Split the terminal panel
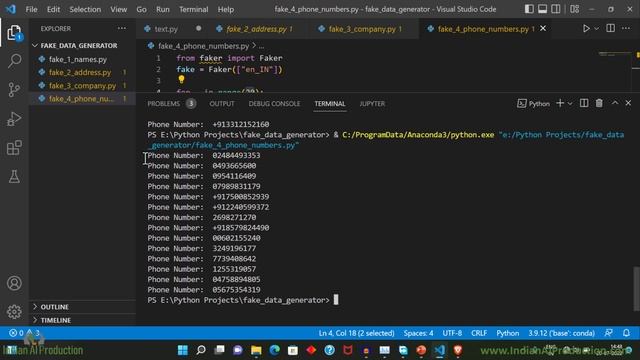The image size is (640, 360). click(x=584, y=103)
